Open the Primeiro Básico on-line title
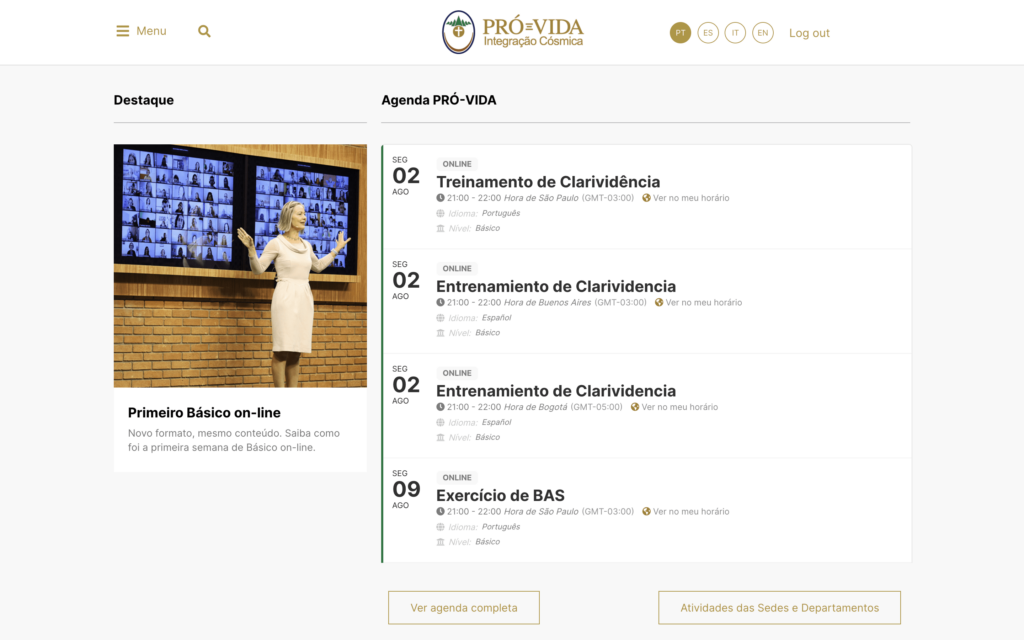The image size is (1024, 640). [204, 413]
